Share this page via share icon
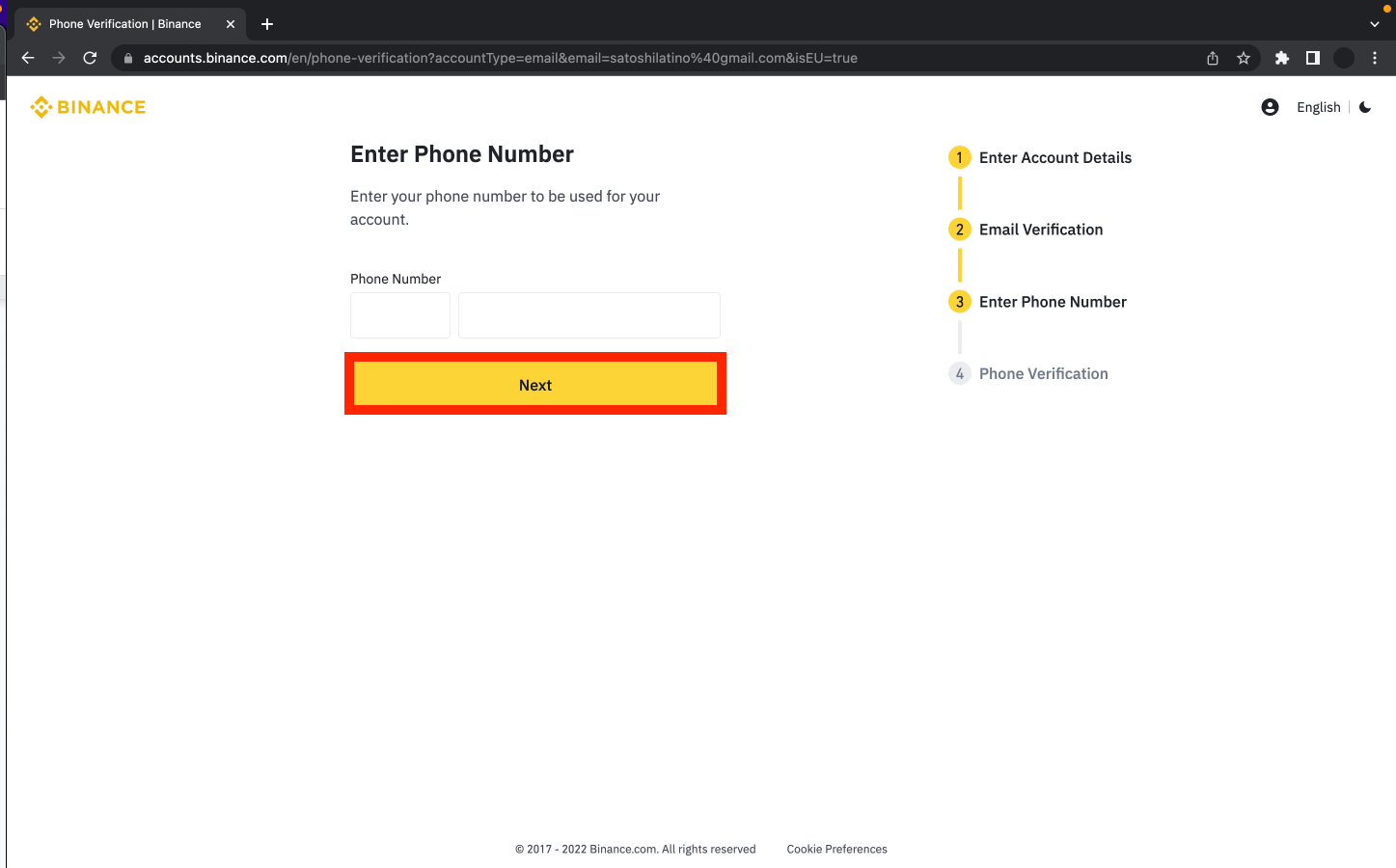This screenshot has height=868, width=1396. pyautogui.click(x=1213, y=58)
